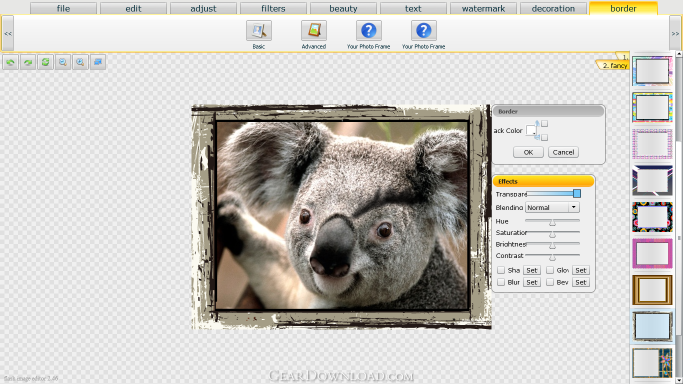Viewport: 683px width, 384px height.
Task: Open the Advanced border tool
Action: click(x=314, y=34)
